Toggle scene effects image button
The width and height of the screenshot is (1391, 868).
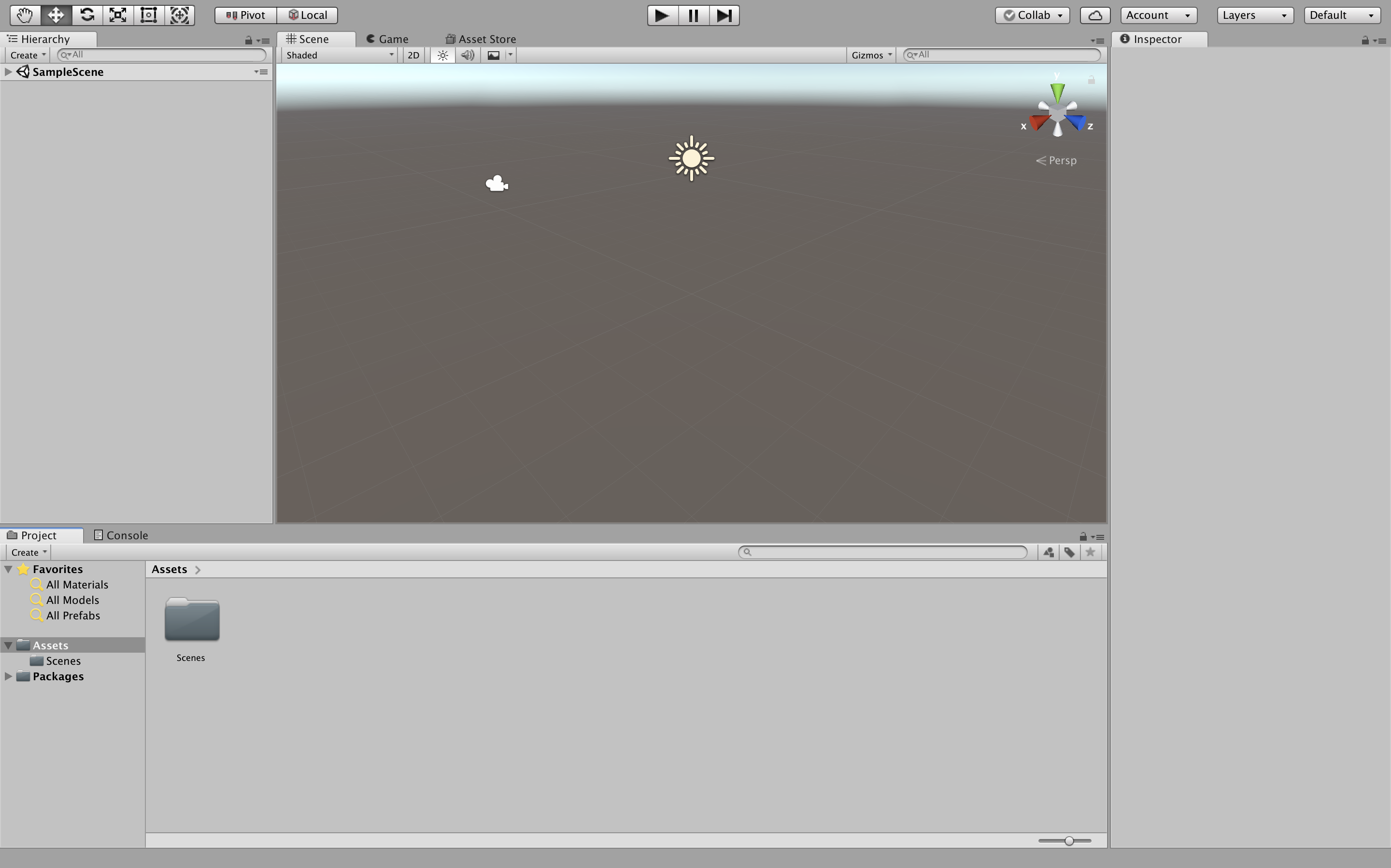tap(493, 55)
